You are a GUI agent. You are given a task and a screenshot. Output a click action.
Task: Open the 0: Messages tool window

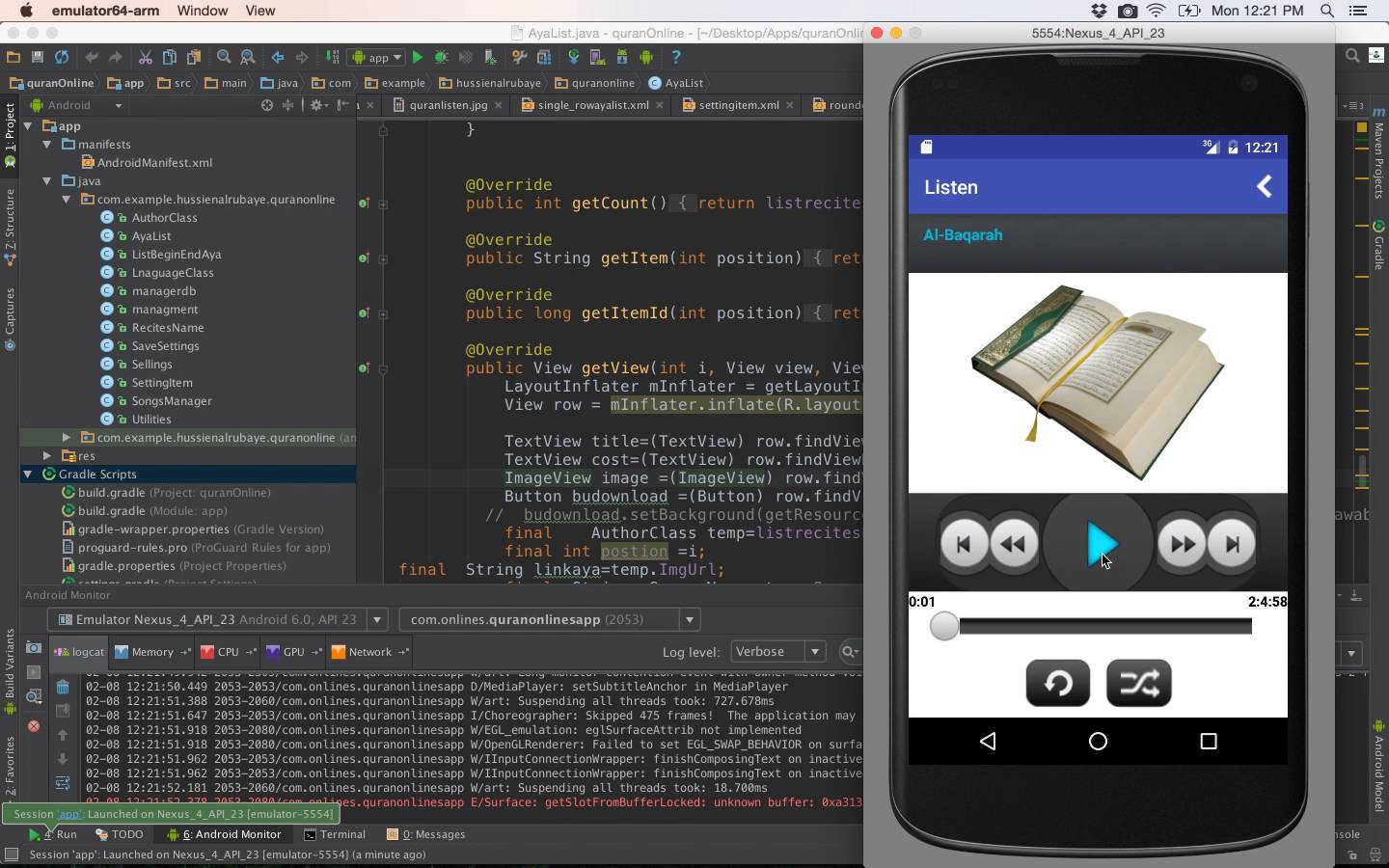(426, 834)
